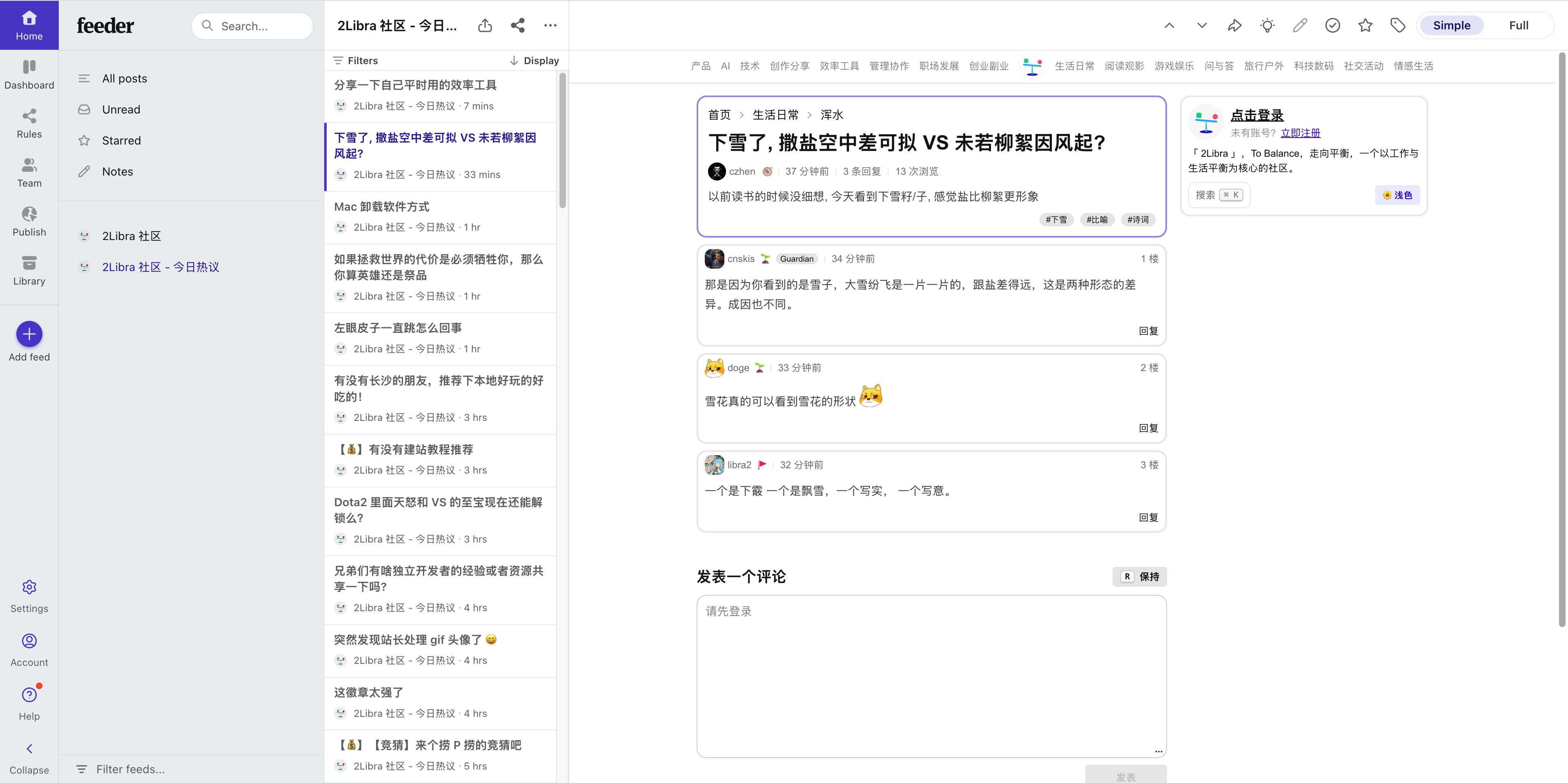Viewport: 1568px width, 783px height.
Task: Enable the R 保持 option above the comment box
Action: [1140, 576]
